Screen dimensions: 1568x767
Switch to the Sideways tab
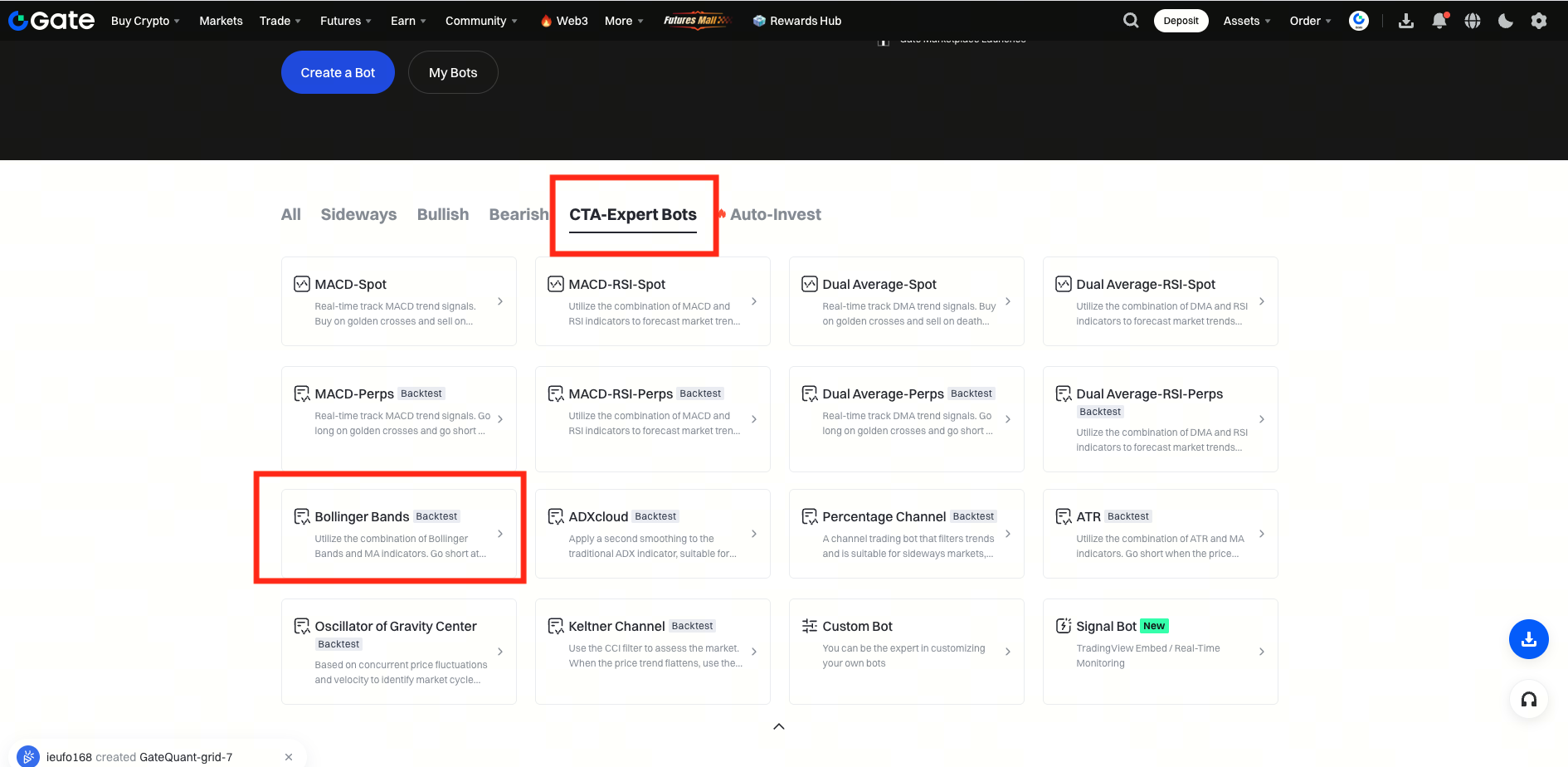pos(358,214)
